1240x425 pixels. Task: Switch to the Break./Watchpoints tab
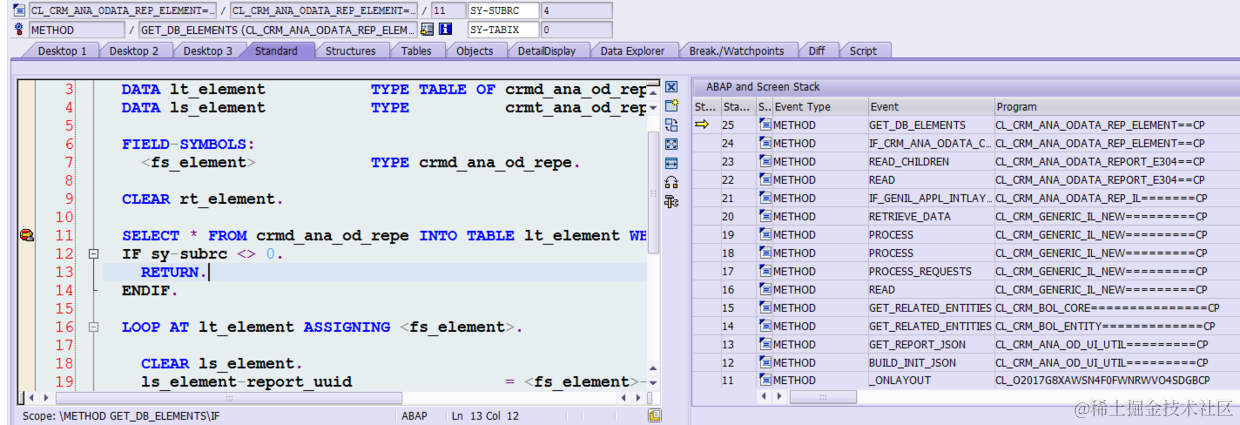(x=736, y=51)
